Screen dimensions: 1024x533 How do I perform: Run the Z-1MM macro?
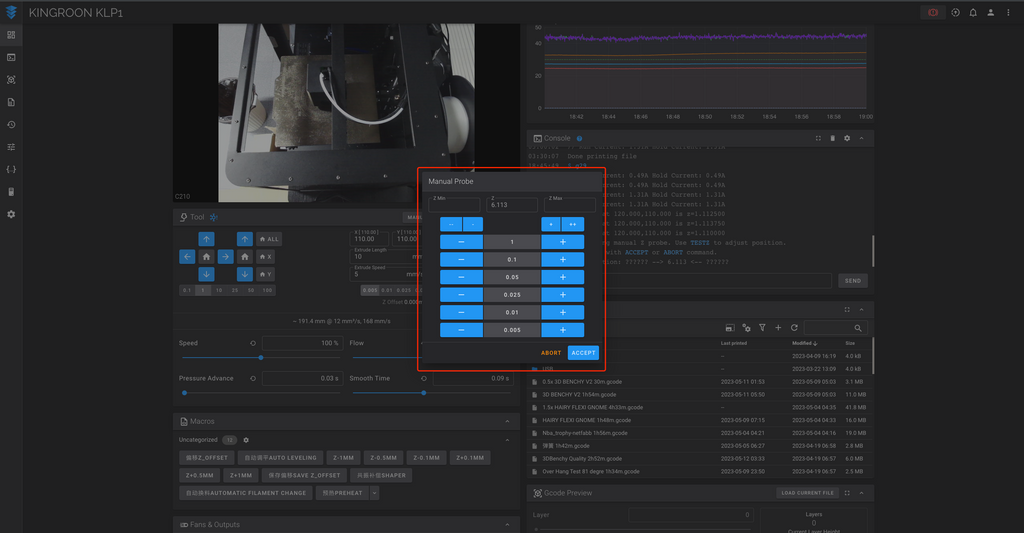[x=344, y=458]
